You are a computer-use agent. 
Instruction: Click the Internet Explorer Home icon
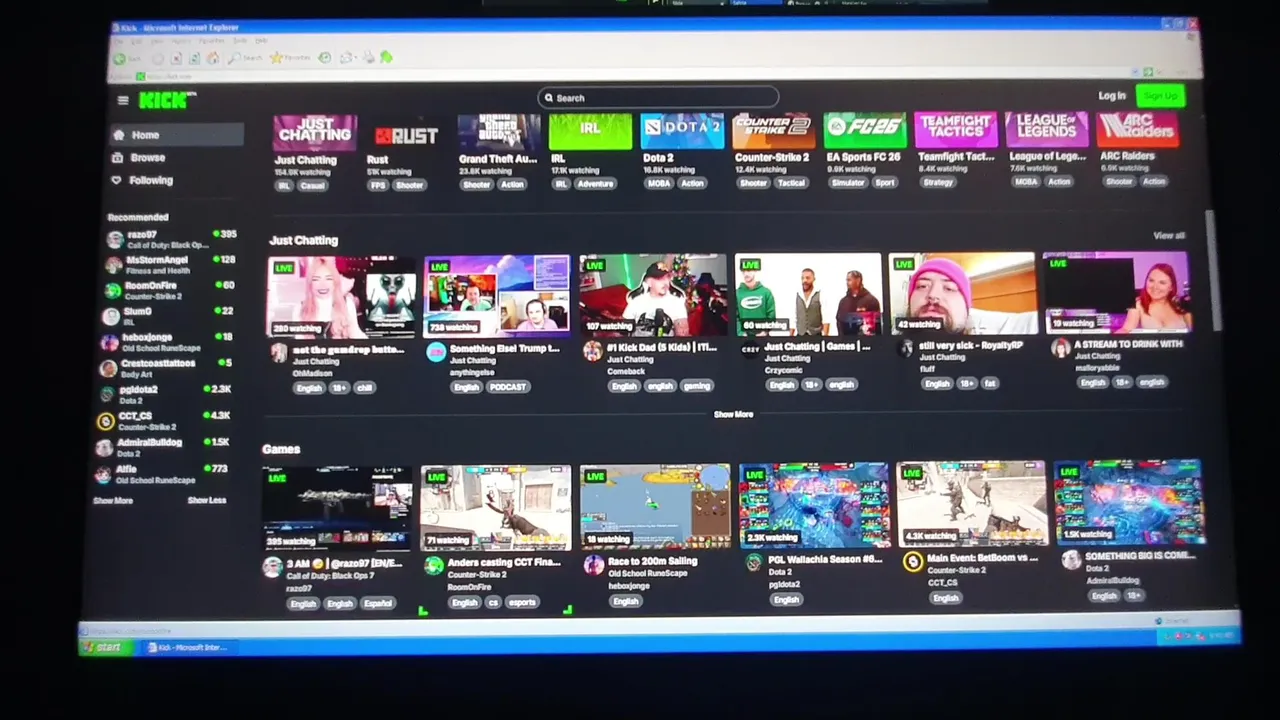click(x=213, y=58)
